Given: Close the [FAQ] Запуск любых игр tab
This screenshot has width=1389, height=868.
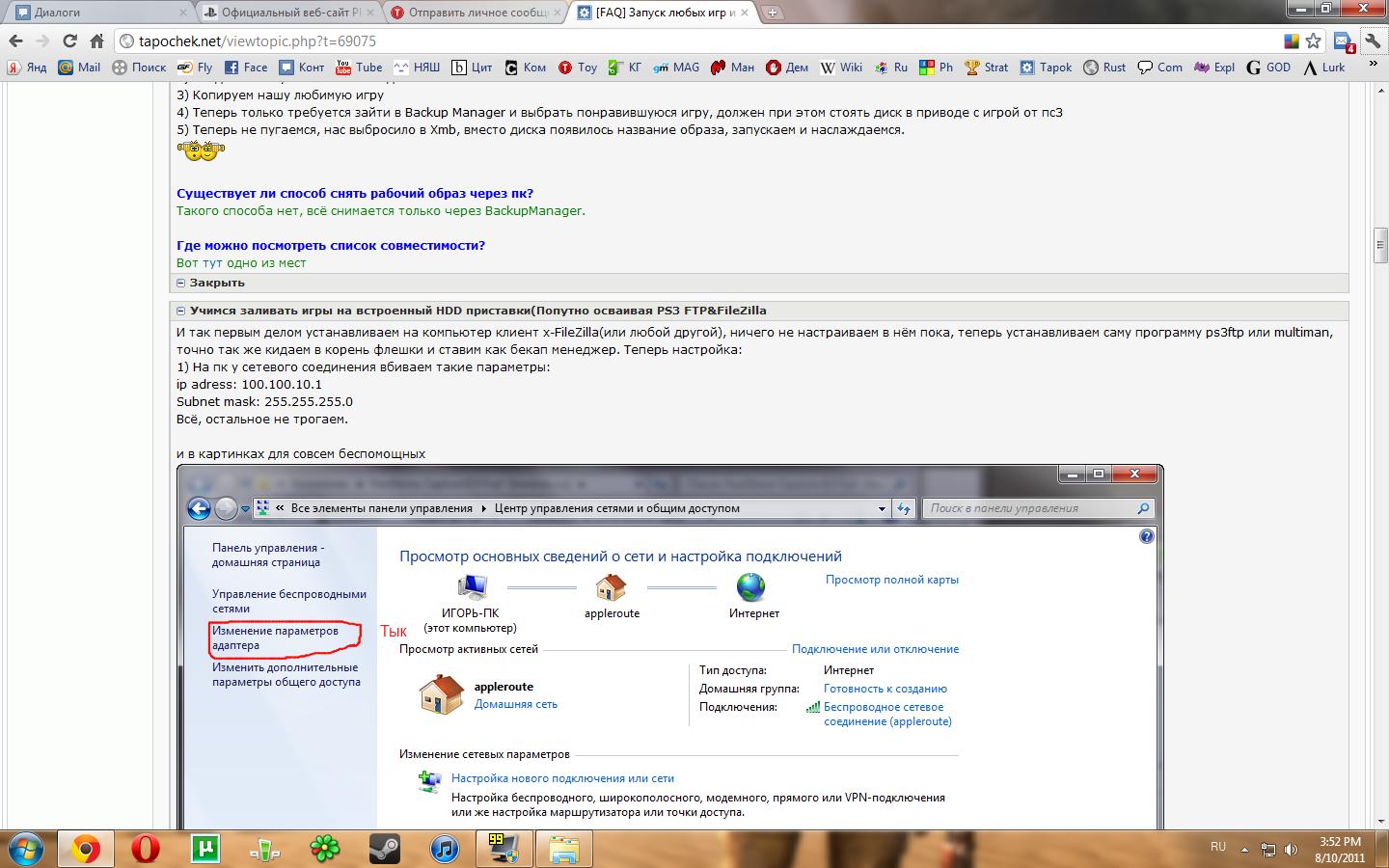Looking at the screenshot, I should pyautogui.click(x=746, y=13).
